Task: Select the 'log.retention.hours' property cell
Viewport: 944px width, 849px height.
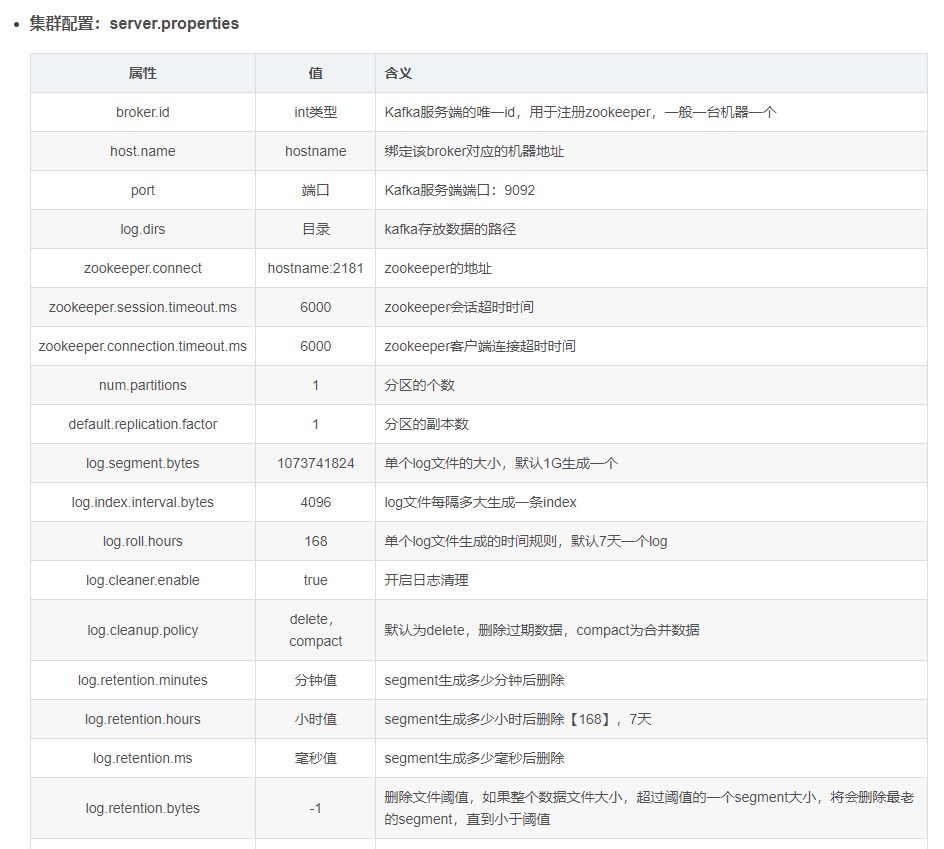Action: click(x=143, y=720)
